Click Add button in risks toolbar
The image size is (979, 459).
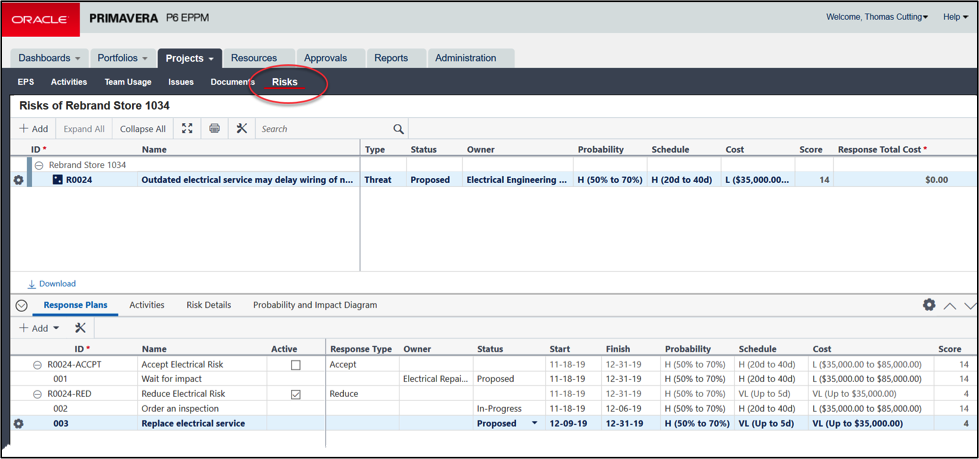click(34, 129)
